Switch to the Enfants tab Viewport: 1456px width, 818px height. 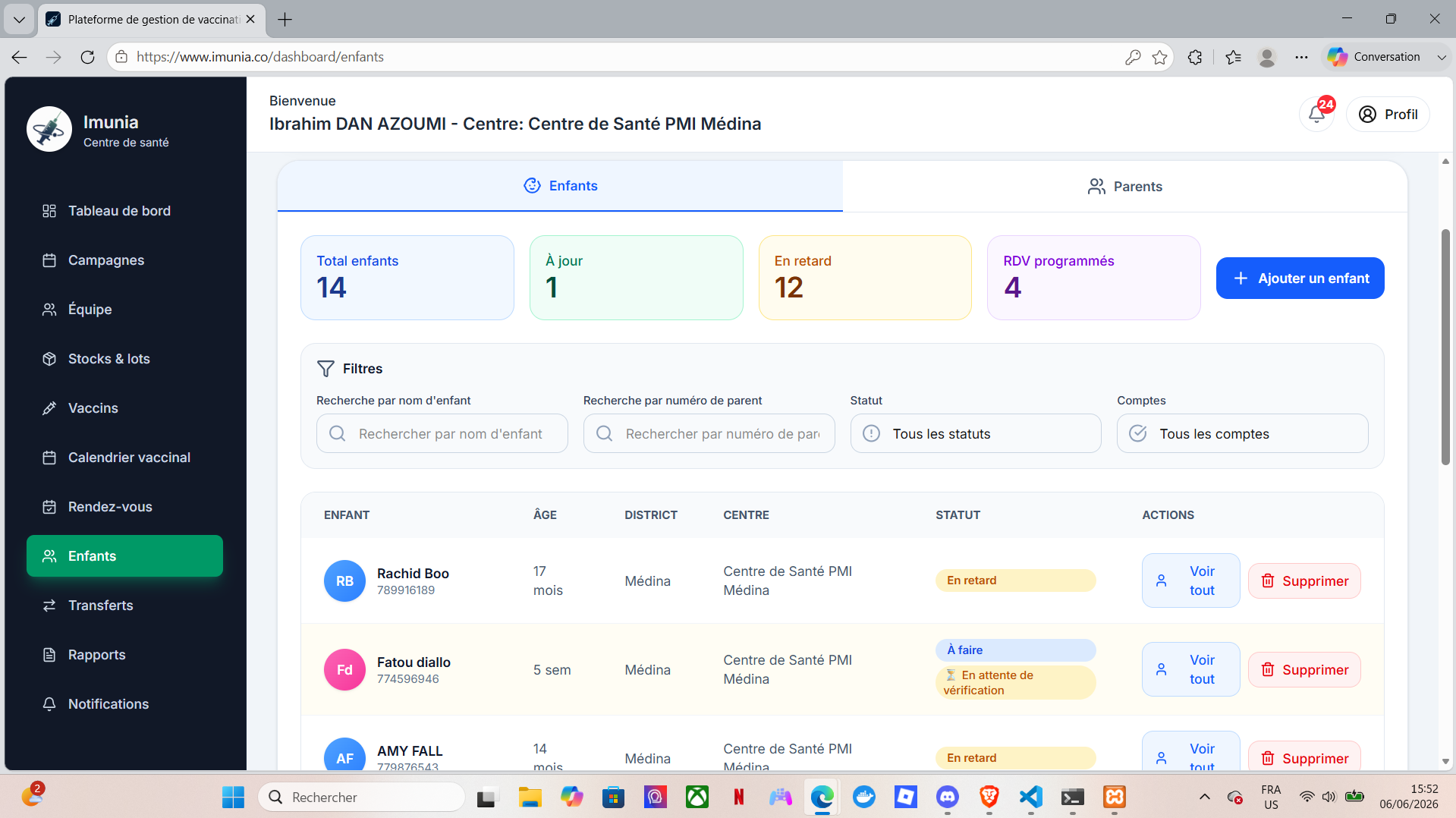560,186
